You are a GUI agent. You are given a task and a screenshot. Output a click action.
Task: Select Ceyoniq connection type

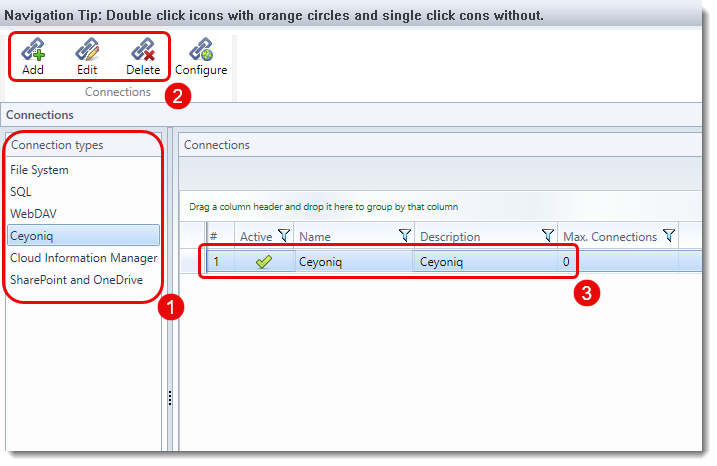(83, 236)
